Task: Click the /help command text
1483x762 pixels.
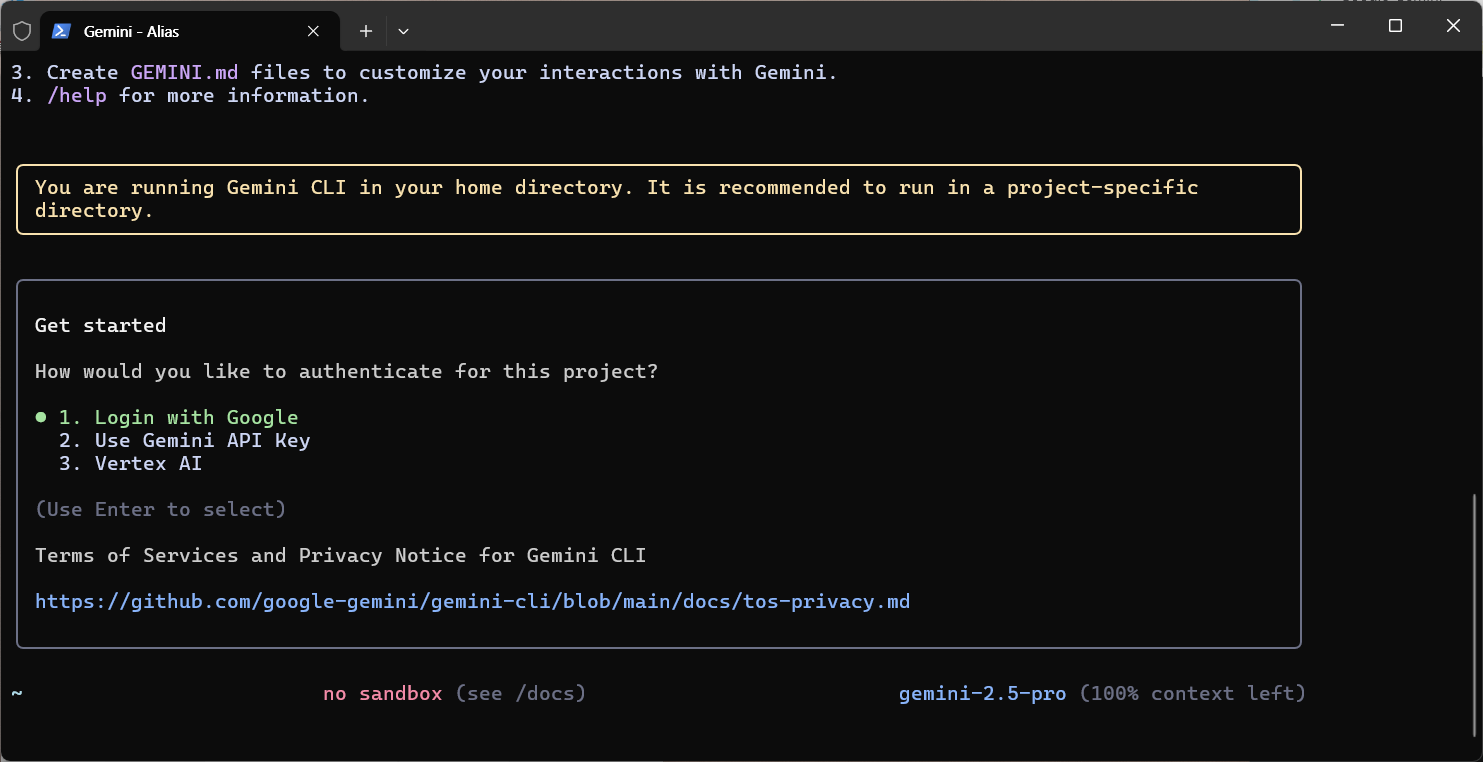Action: 77,95
